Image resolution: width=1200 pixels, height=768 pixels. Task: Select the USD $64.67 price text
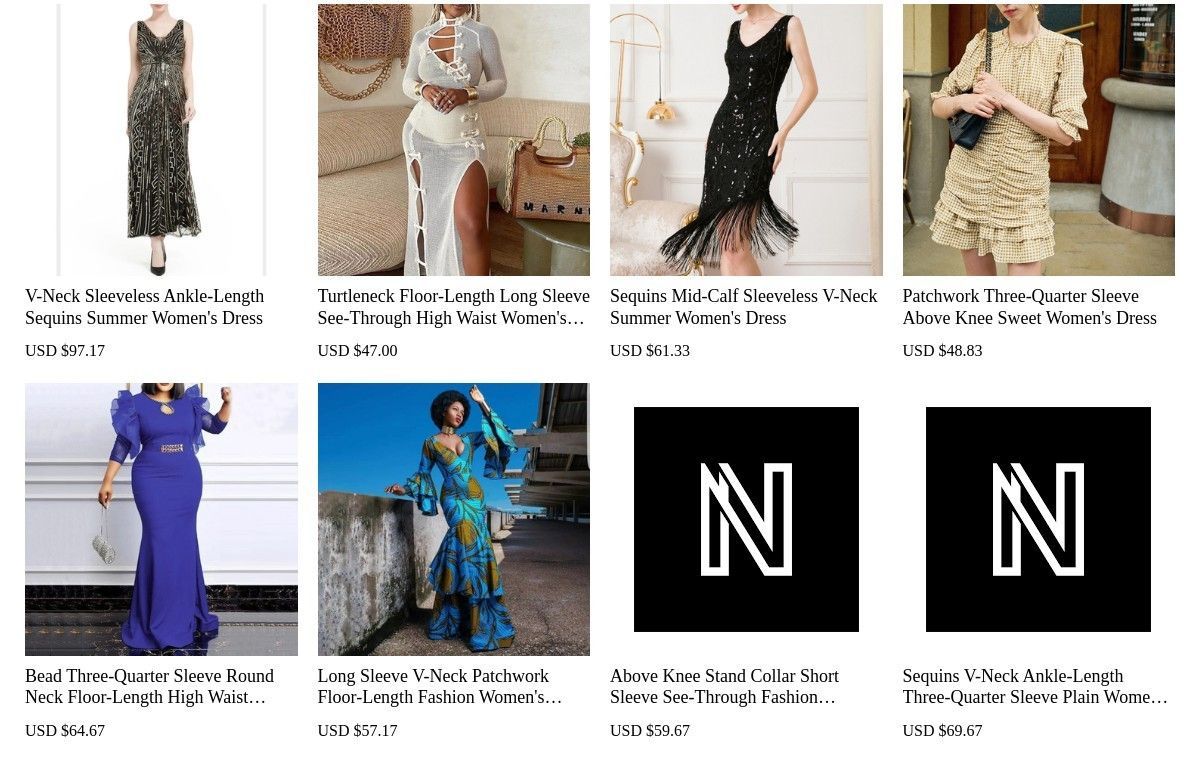click(65, 731)
